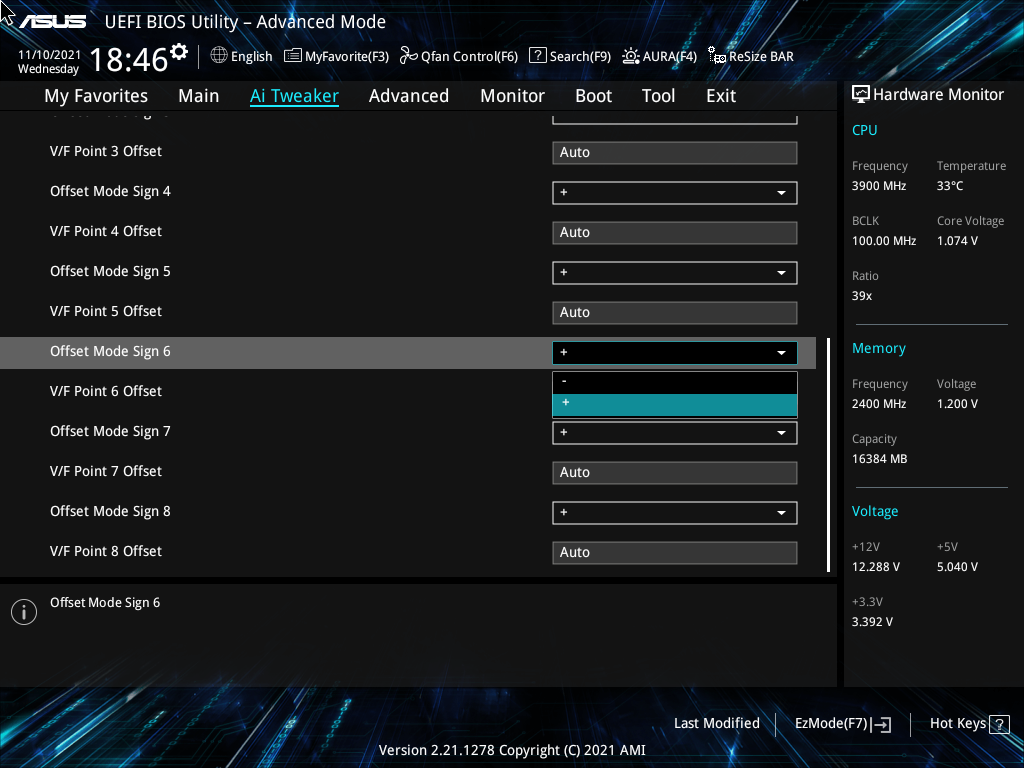Select Offset Mode Sign 5 row label
The image size is (1024, 768).
(110, 272)
